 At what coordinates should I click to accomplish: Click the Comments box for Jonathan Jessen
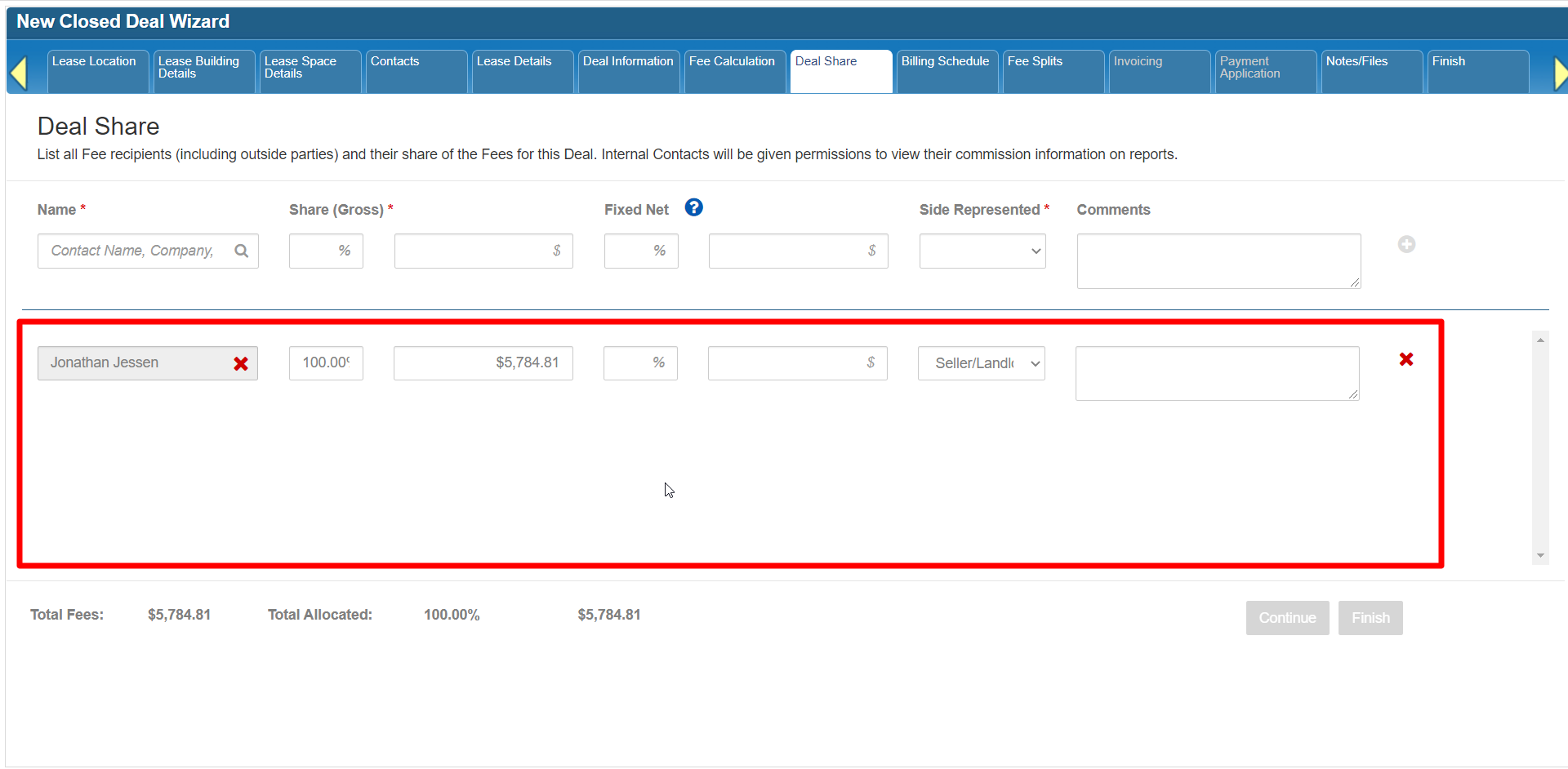click(1216, 373)
